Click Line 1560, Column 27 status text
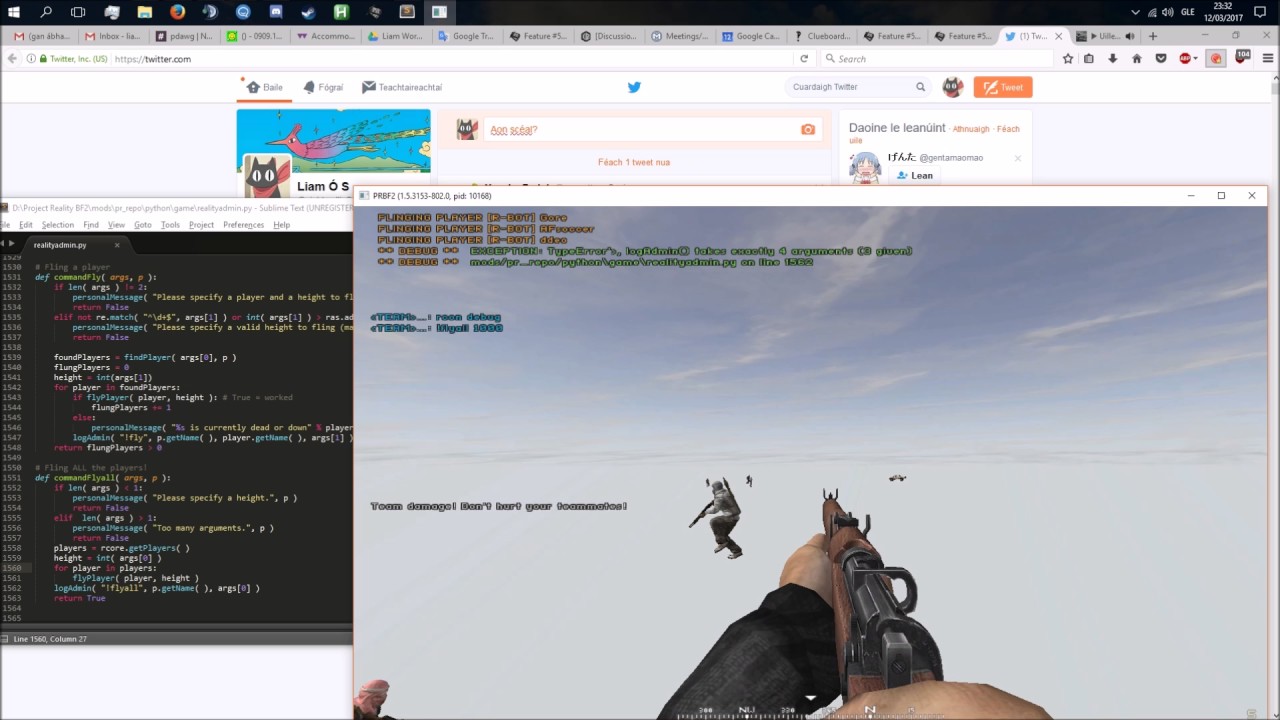The width and height of the screenshot is (1280, 720). [50, 638]
